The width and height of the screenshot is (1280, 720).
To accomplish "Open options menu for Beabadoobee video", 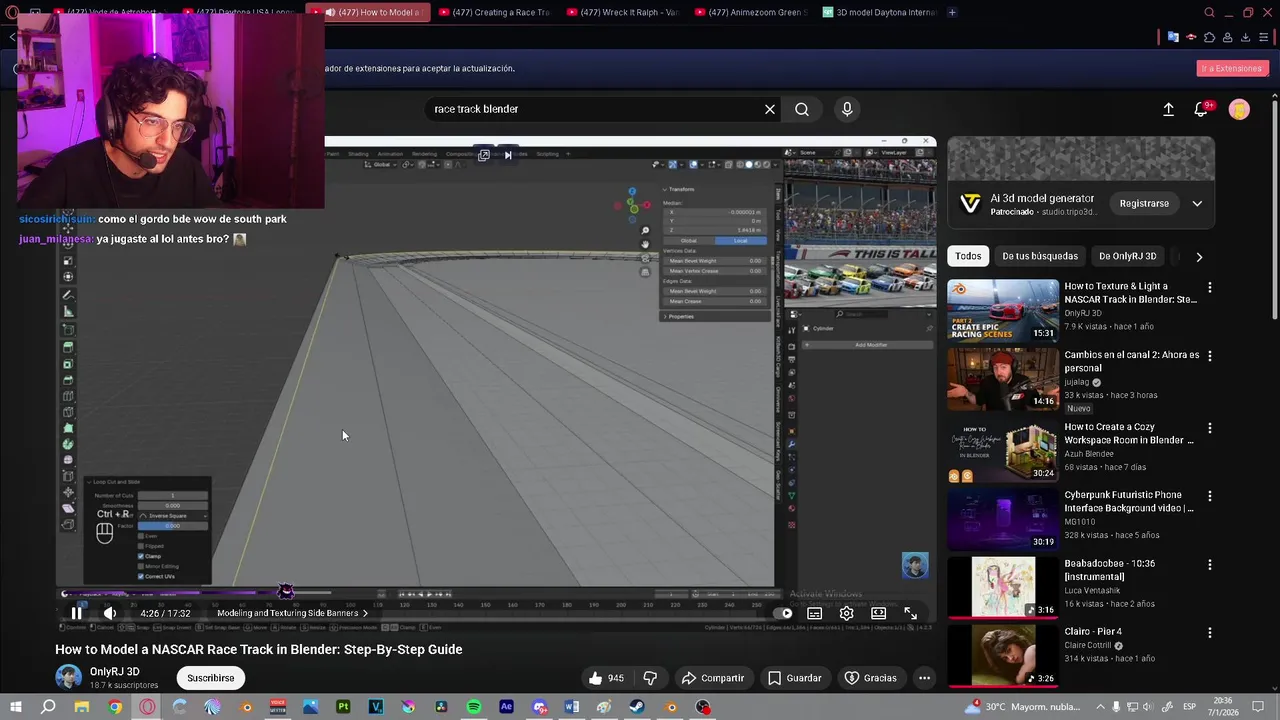I will 1209,565.
